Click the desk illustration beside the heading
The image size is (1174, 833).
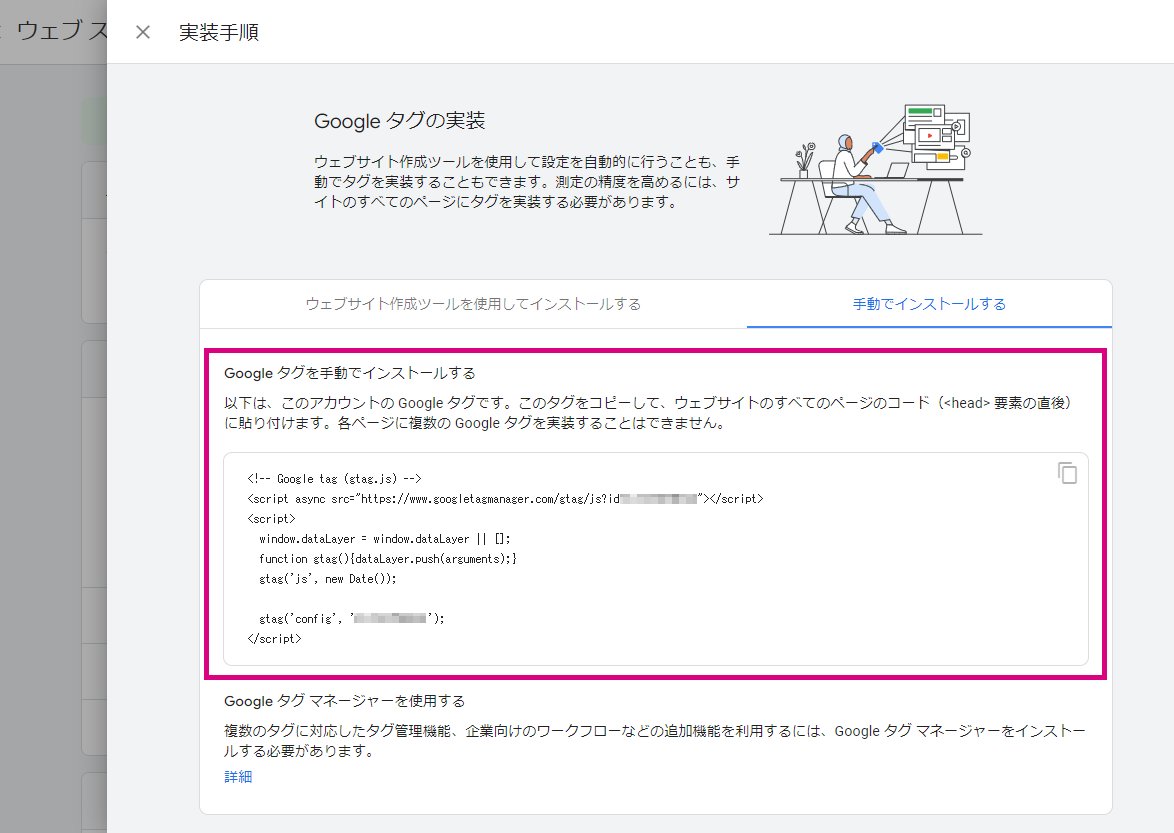tap(876, 169)
